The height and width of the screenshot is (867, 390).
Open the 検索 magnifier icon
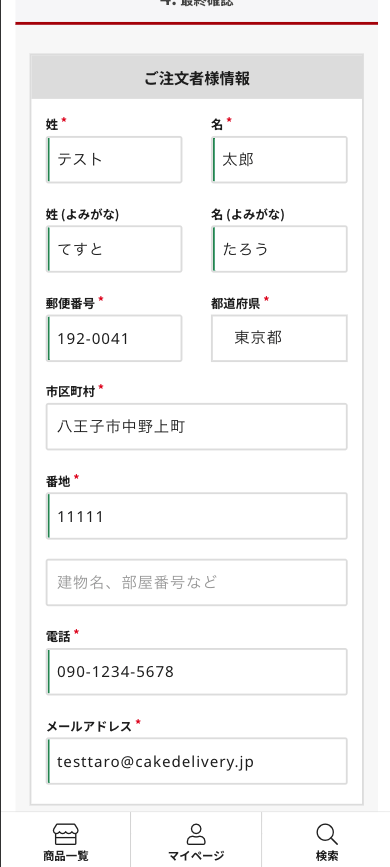click(x=327, y=834)
